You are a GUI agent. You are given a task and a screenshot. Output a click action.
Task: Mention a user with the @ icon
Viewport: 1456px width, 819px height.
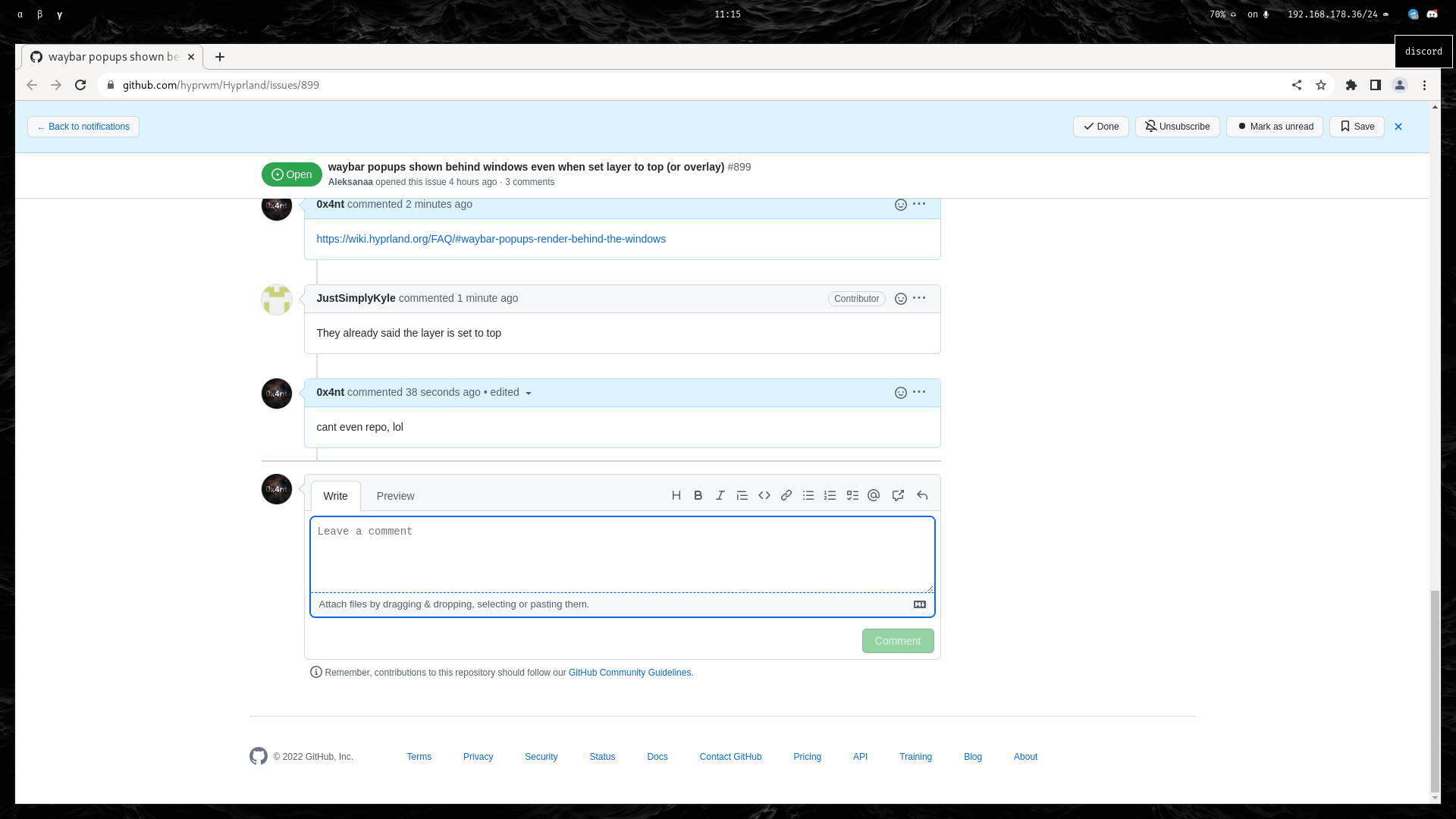coord(873,495)
